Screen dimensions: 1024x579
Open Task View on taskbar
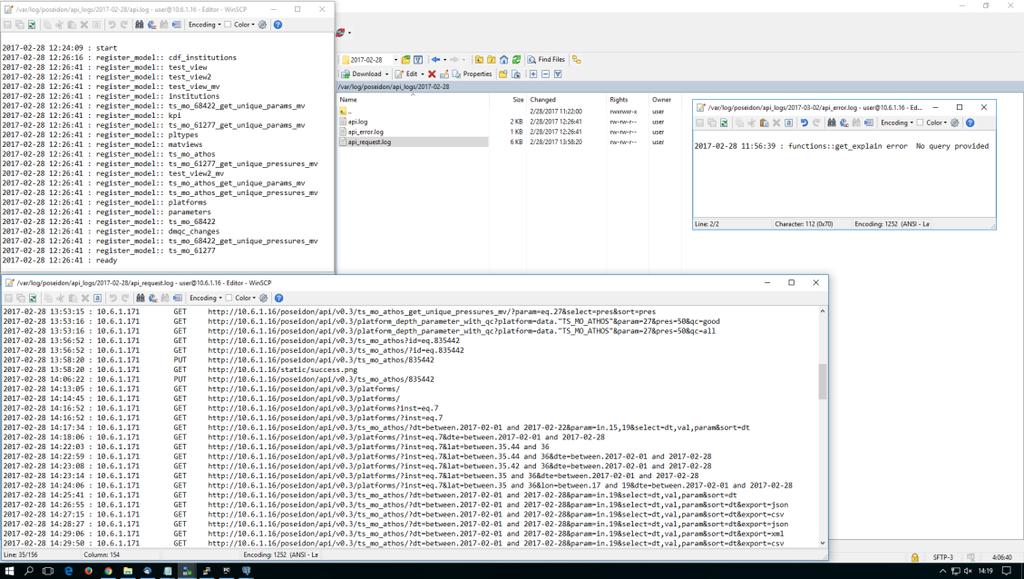(48, 571)
